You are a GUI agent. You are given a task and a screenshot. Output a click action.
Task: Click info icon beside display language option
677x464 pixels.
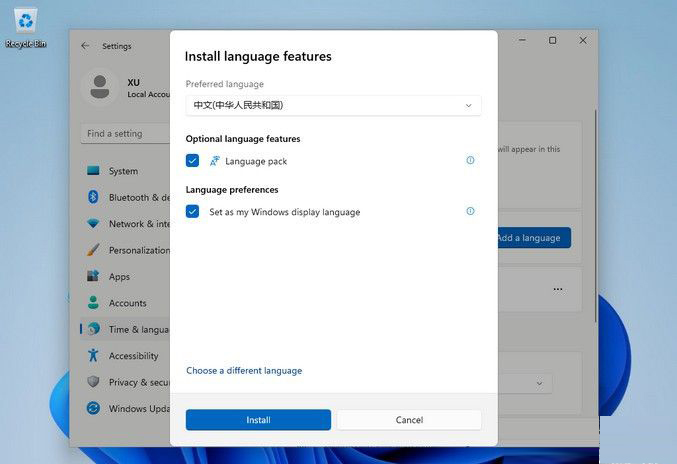click(x=470, y=211)
